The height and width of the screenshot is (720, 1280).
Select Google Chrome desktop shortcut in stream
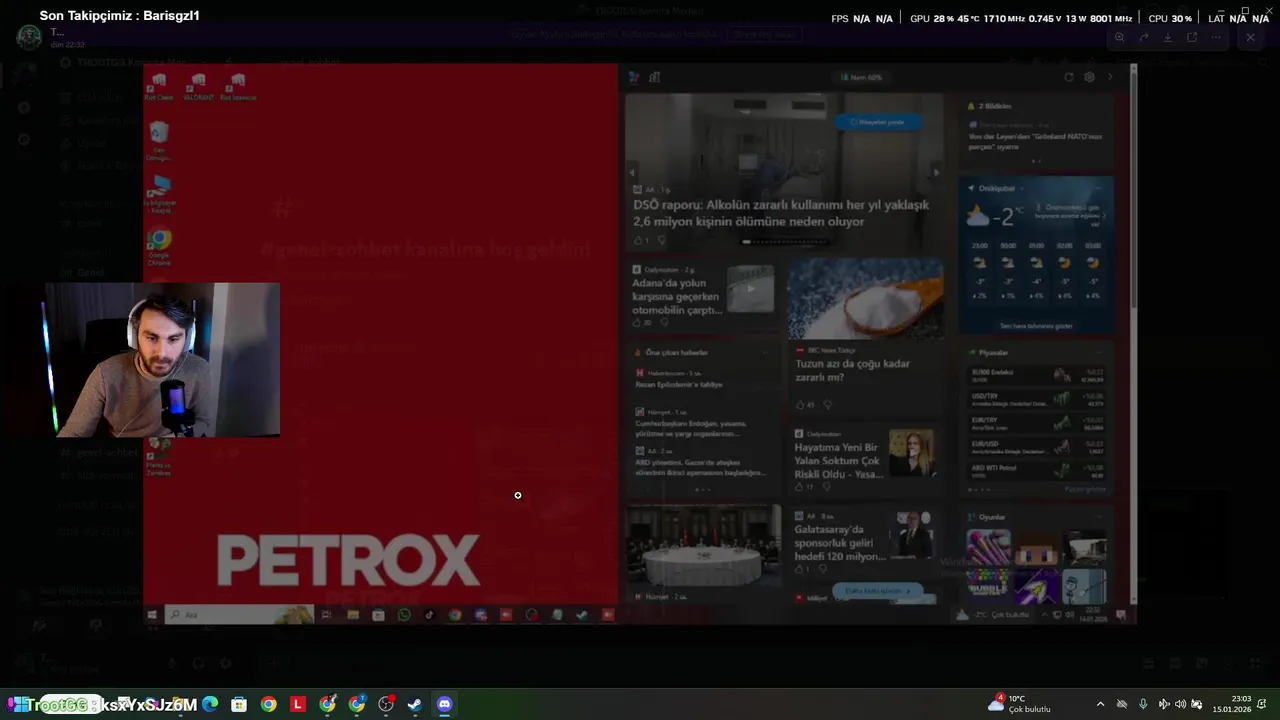[159, 247]
